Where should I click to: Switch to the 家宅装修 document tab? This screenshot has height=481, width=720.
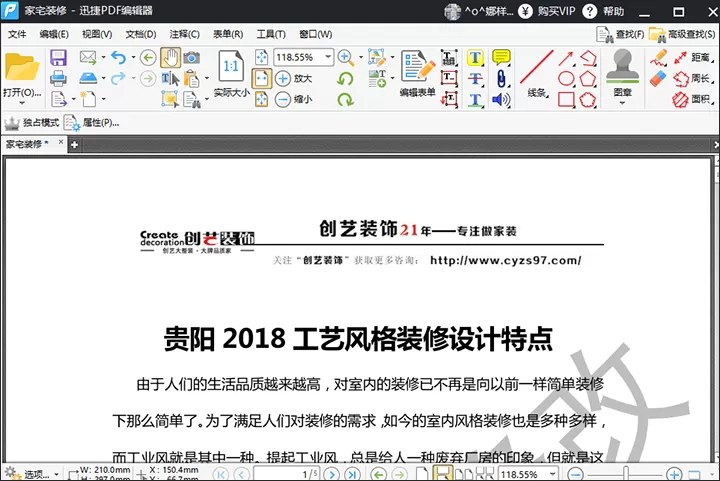point(27,145)
